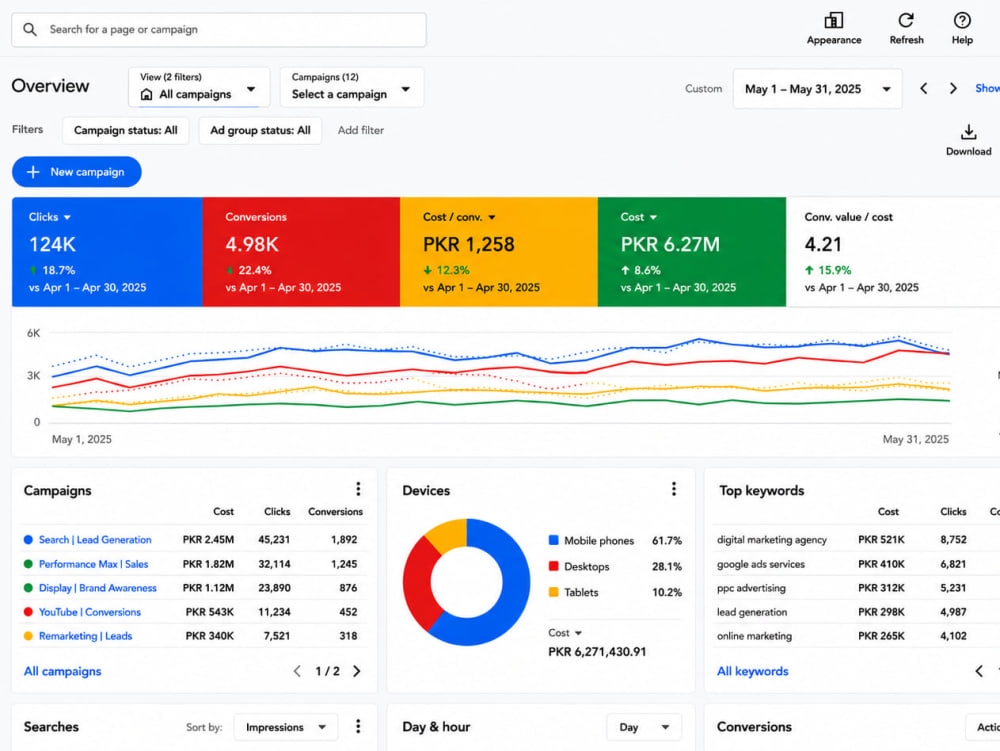Click 'PKR 2.45M' cost cell

point(208,540)
